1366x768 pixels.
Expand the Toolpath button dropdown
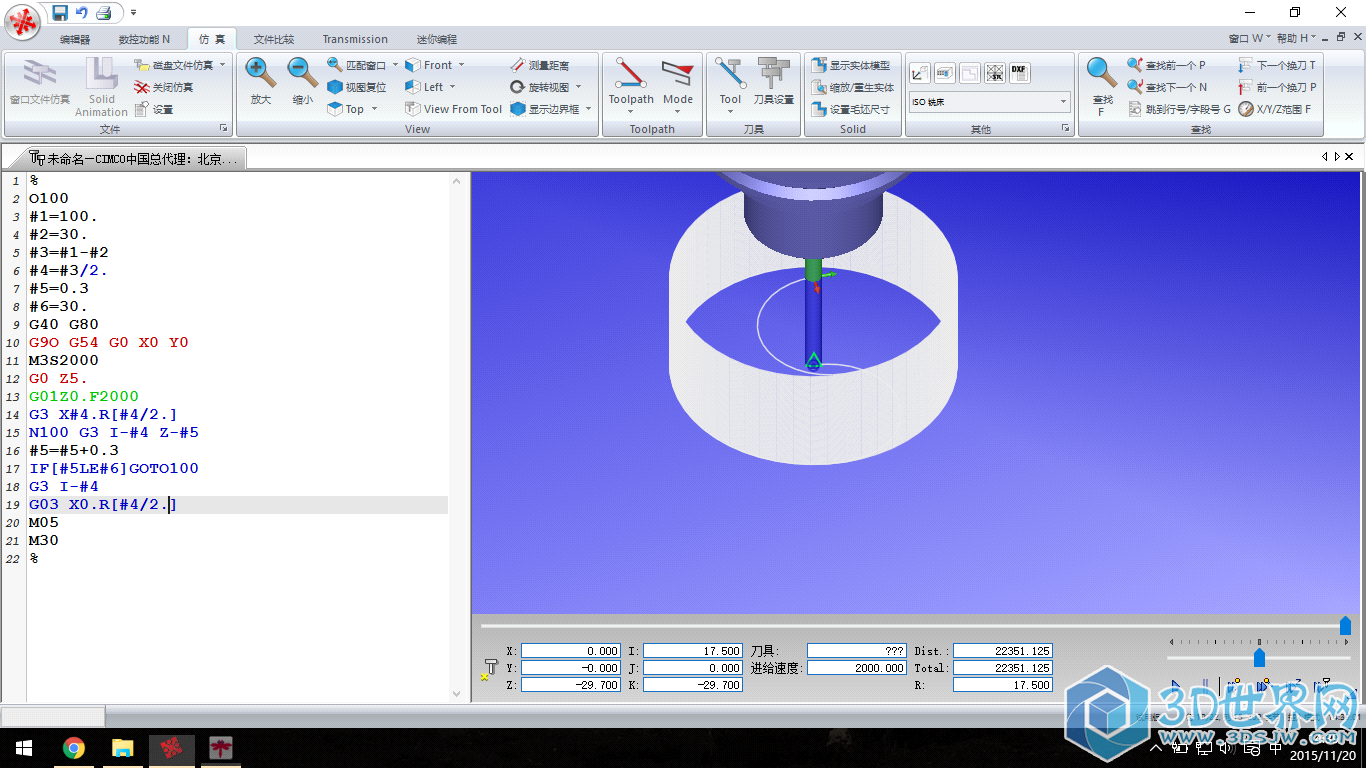click(631, 111)
